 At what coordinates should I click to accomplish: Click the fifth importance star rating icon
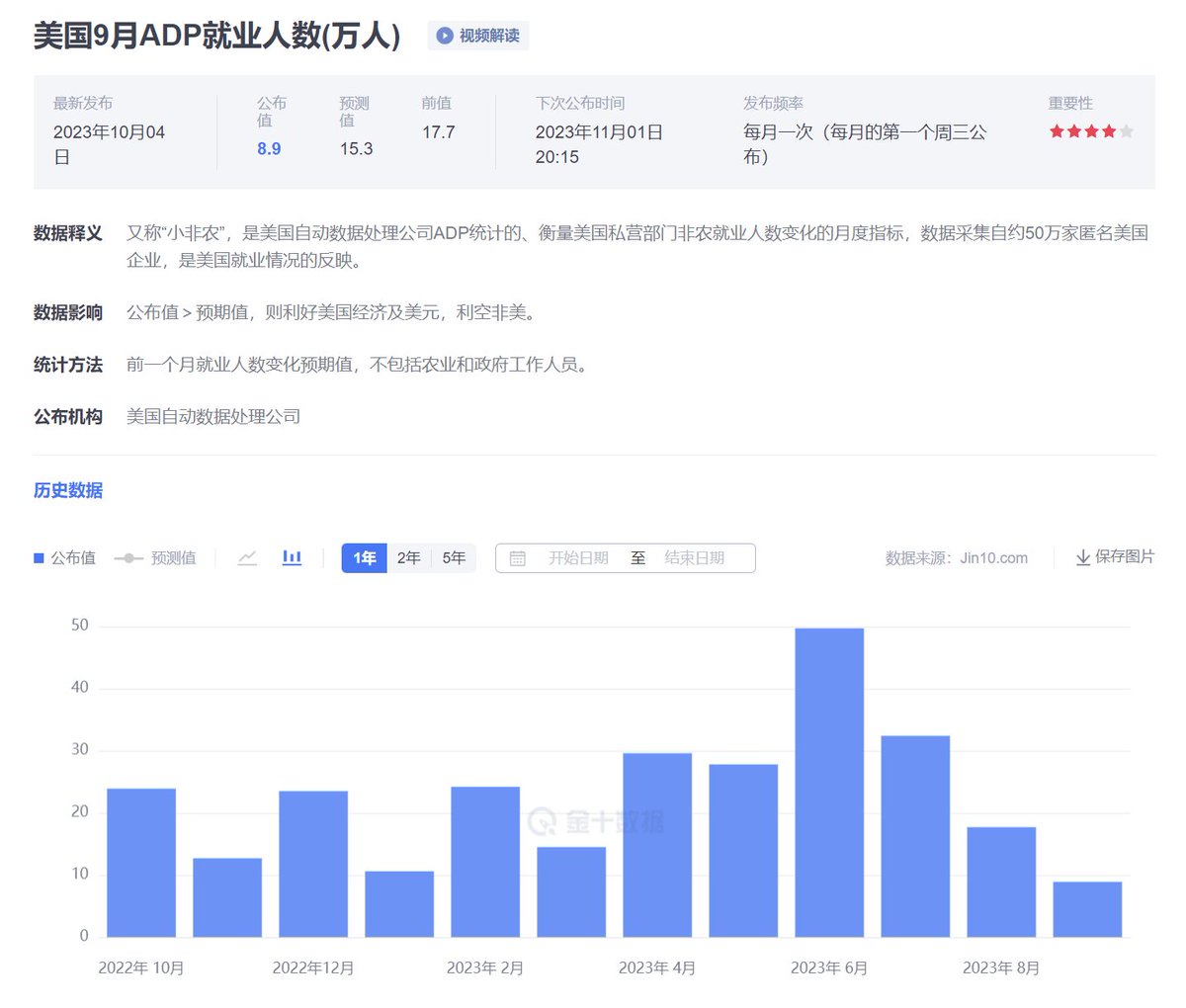1126,129
